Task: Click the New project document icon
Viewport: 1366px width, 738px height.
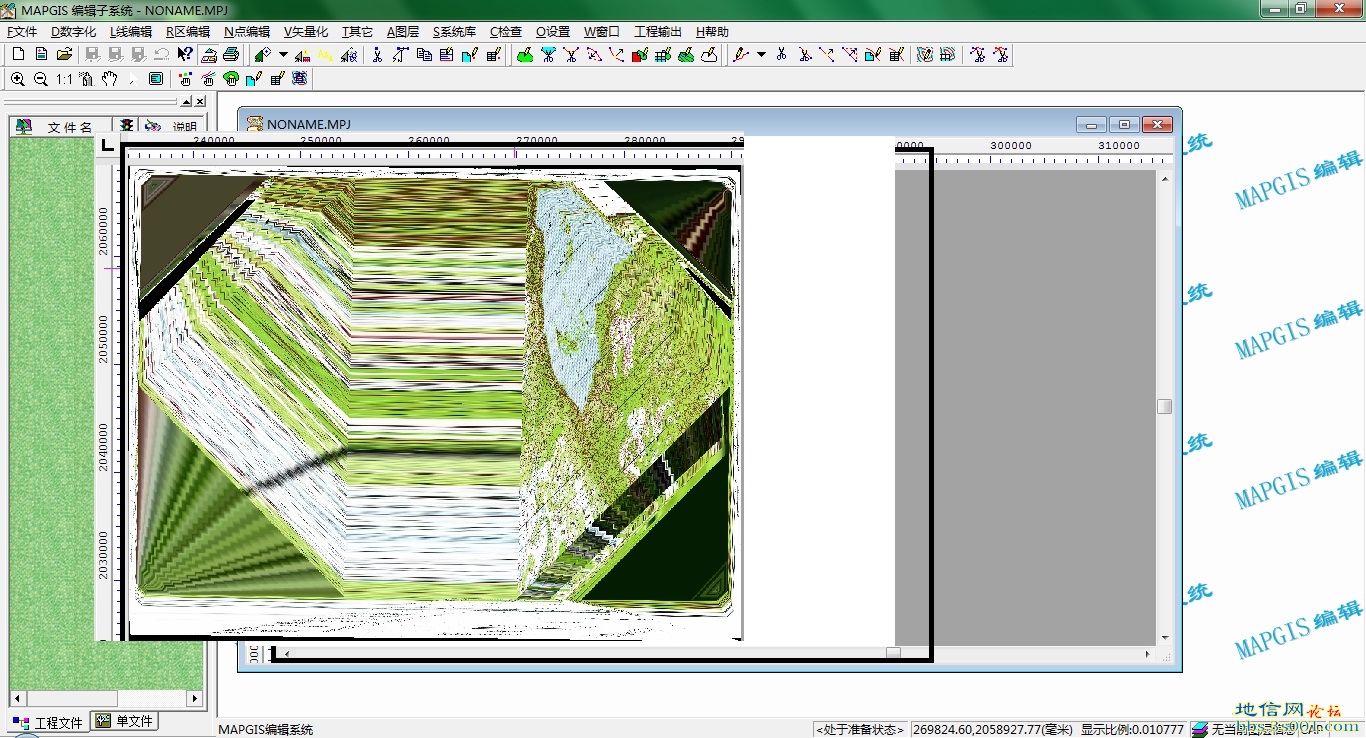Action: point(41,54)
